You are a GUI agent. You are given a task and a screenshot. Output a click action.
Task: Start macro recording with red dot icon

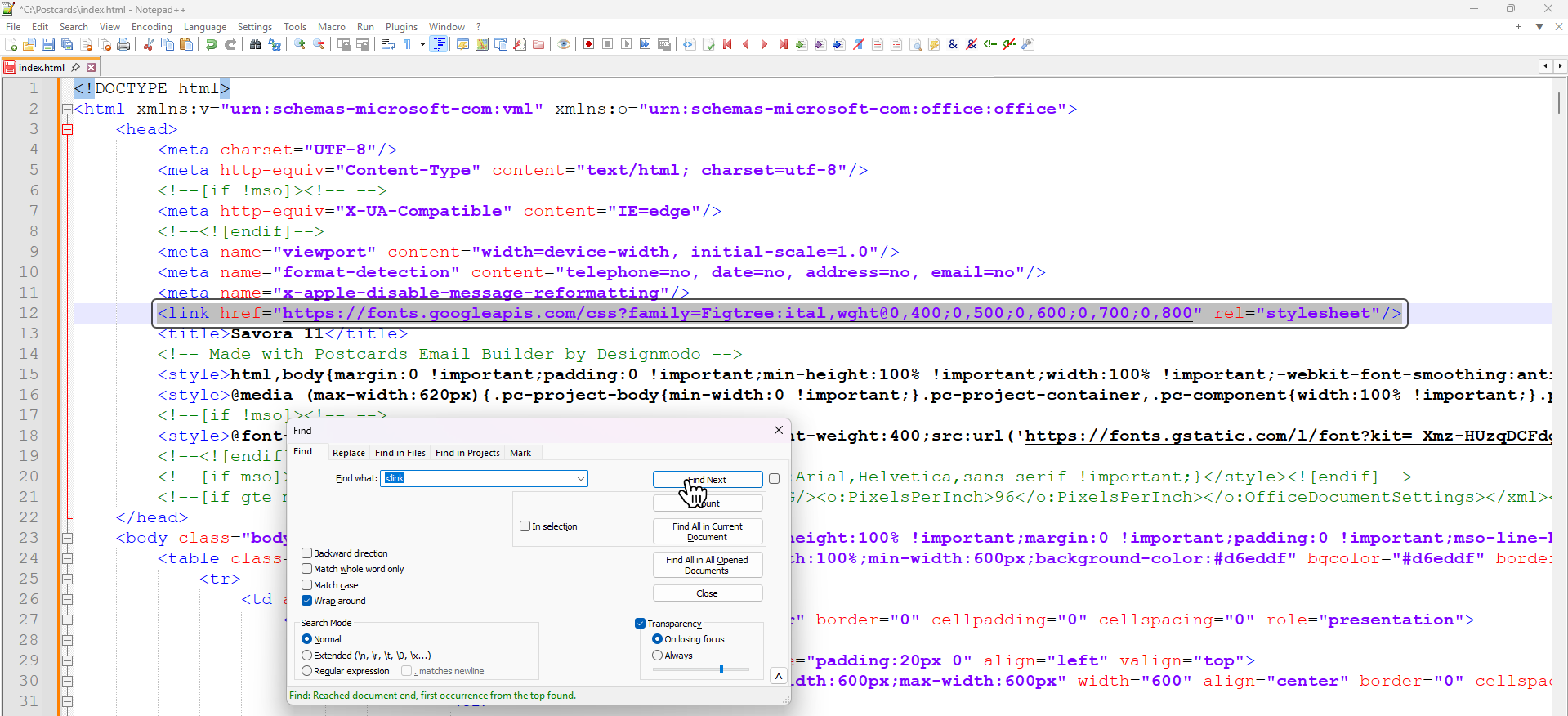click(x=588, y=44)
